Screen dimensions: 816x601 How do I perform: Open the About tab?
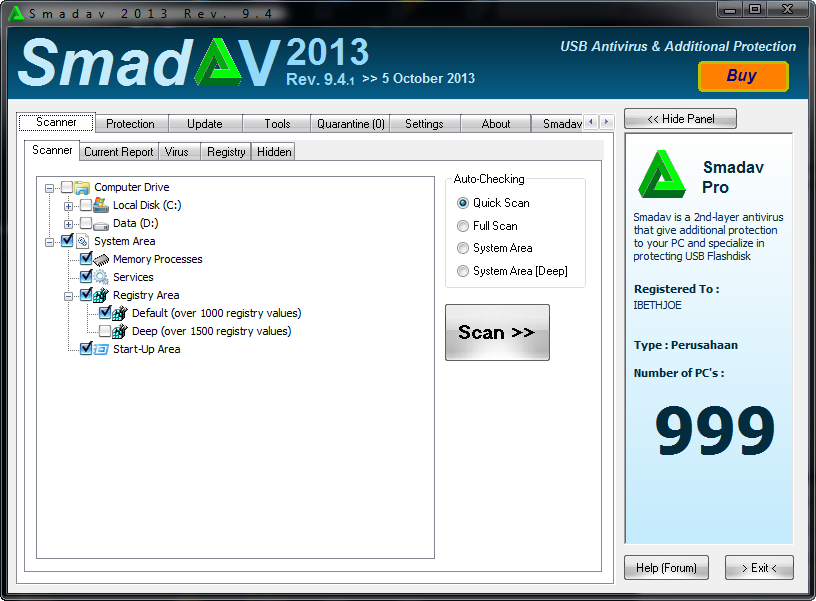click(x=496, y=124)
